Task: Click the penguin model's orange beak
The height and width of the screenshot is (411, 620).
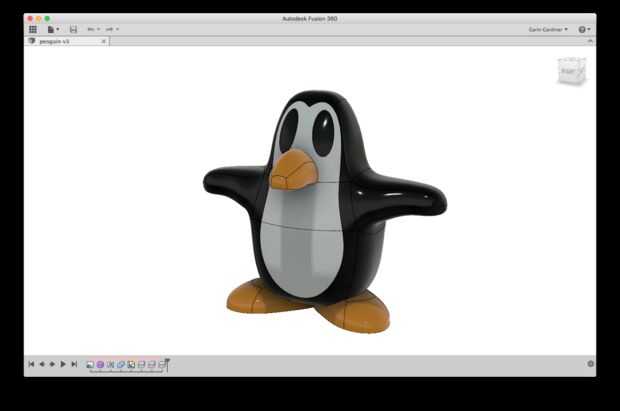Action: 294,170
